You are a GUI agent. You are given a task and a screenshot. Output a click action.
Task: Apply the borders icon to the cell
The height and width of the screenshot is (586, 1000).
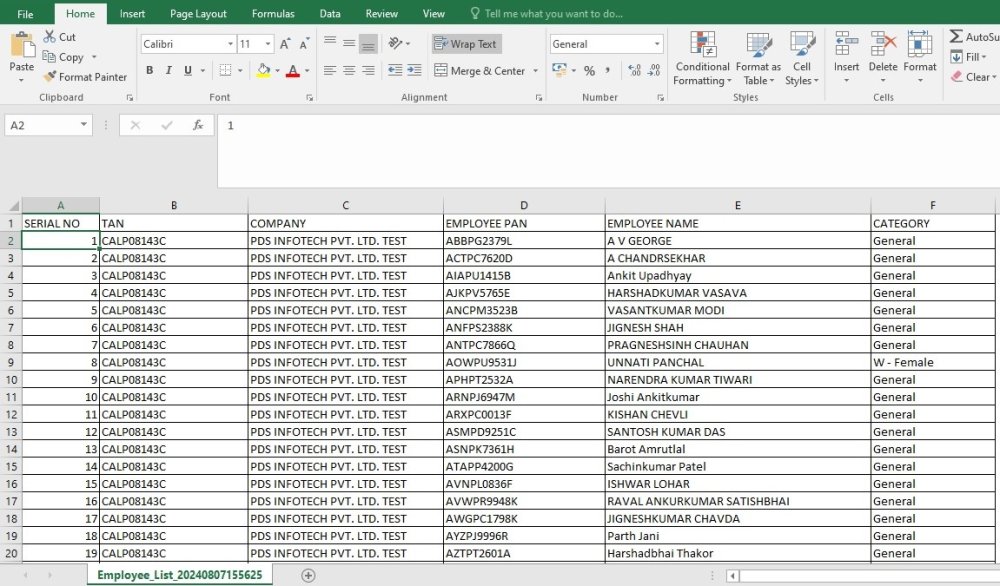pos(225,70)
